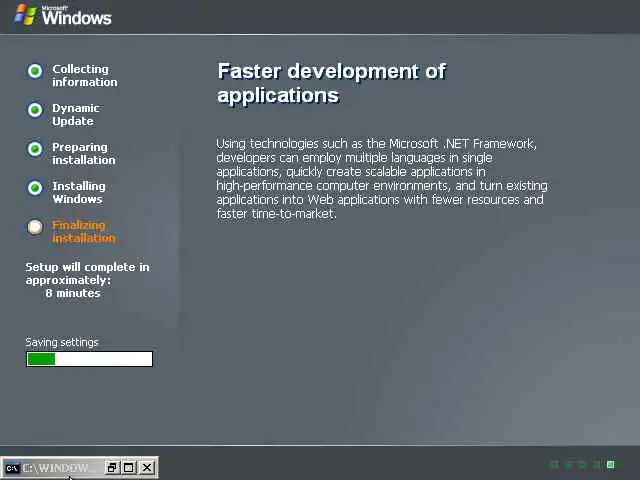
Task: Click the 'Collecting information' step label
Action: tap(85, 76)
